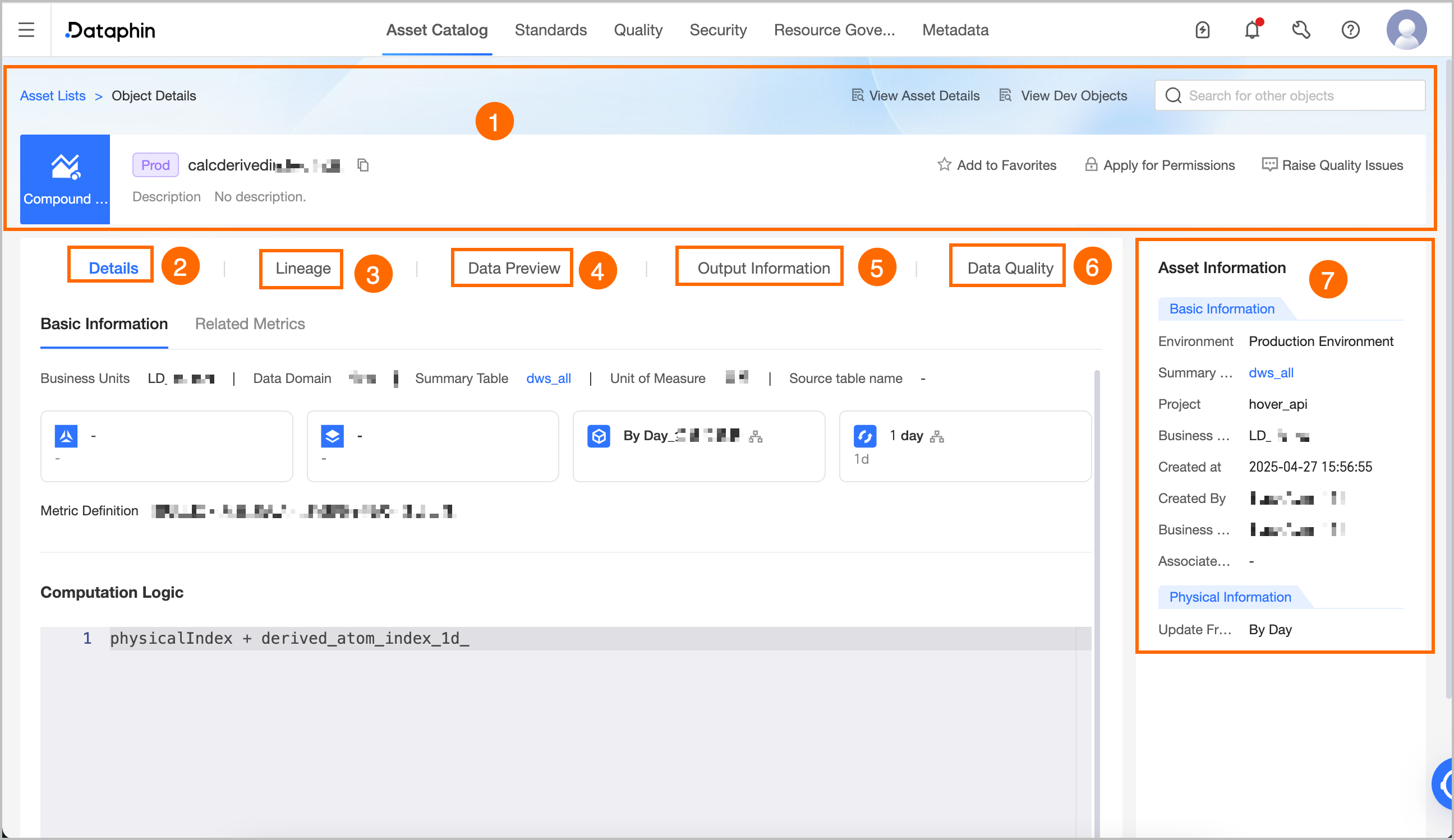The width and height of the screenshot is (1454, 840).
Task: Select the Basic Information sub-tab
Action: pos(104,324)
